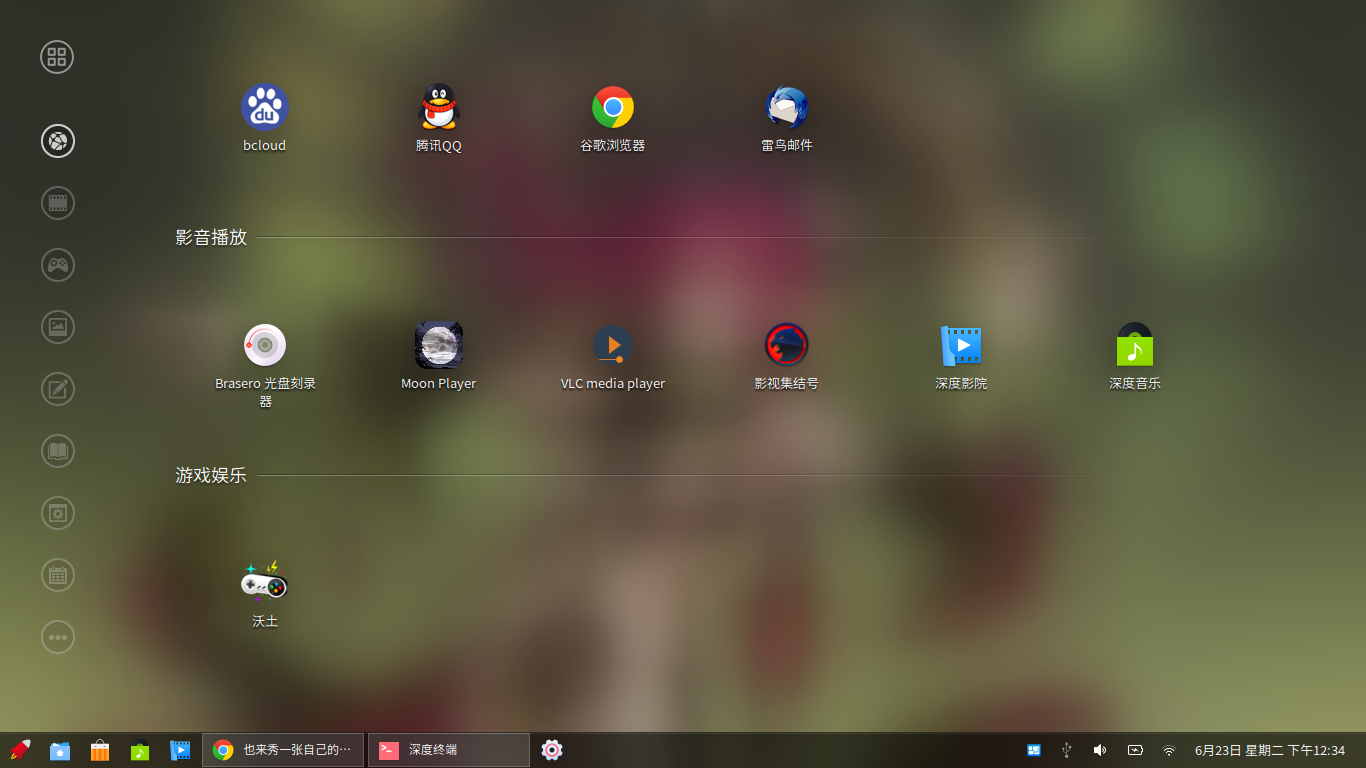The height and width of the screenshot is (768, 1366).
Task: Open VLC media player
Action: click(613, 346)
